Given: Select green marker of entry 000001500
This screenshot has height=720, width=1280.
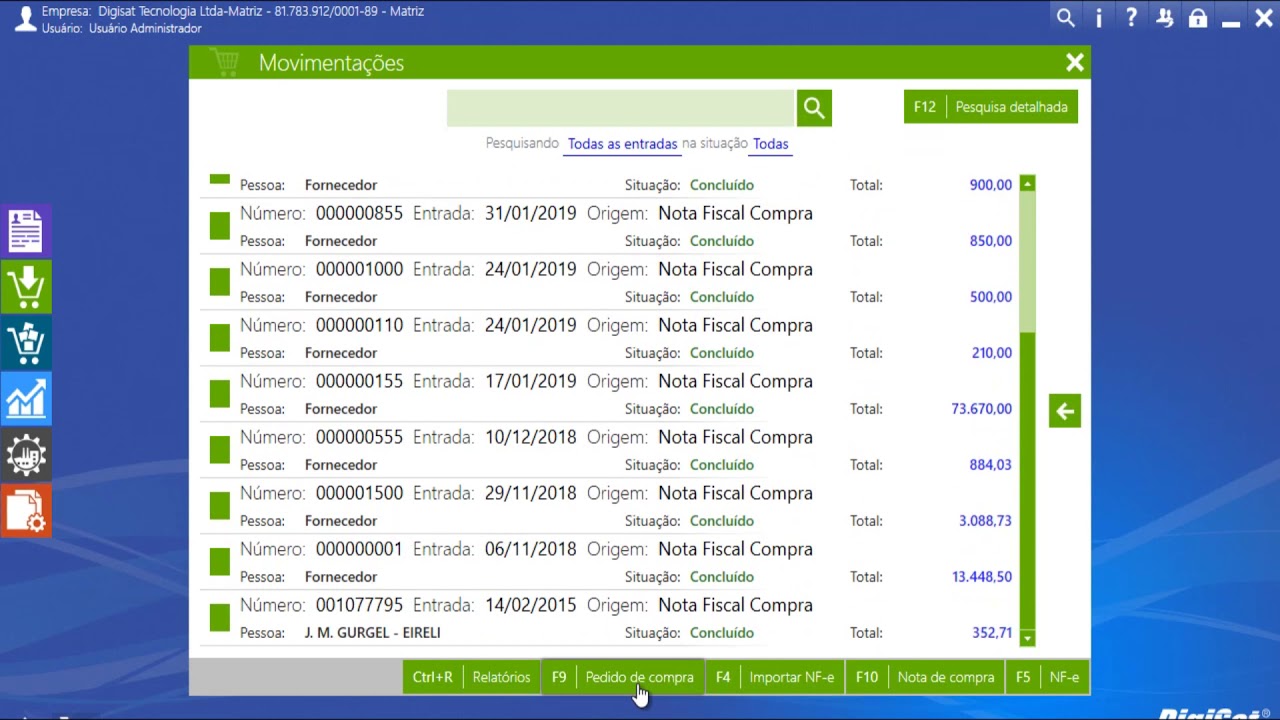Looking at the screenshot, I should tap(220, 507).
